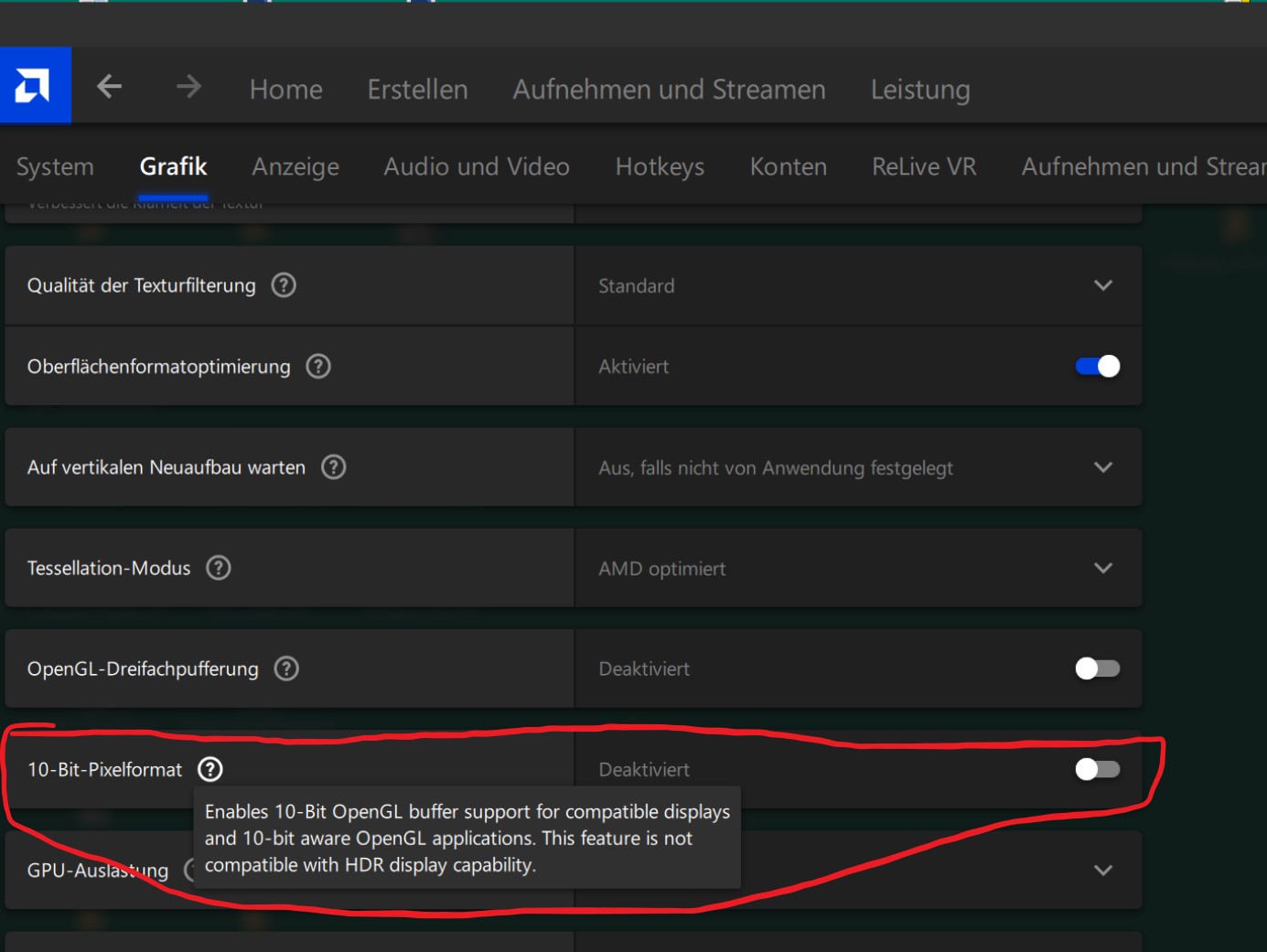Switch to Anzeige settings tab
The height and width of the screenshot is (952, 1267).
295,166
